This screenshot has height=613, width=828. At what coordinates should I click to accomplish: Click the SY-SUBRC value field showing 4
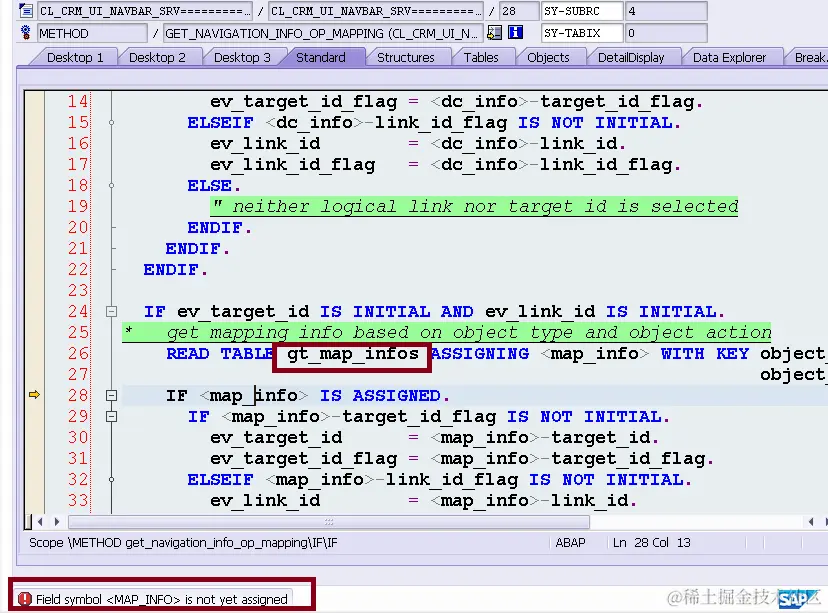[x=666, y=11]
